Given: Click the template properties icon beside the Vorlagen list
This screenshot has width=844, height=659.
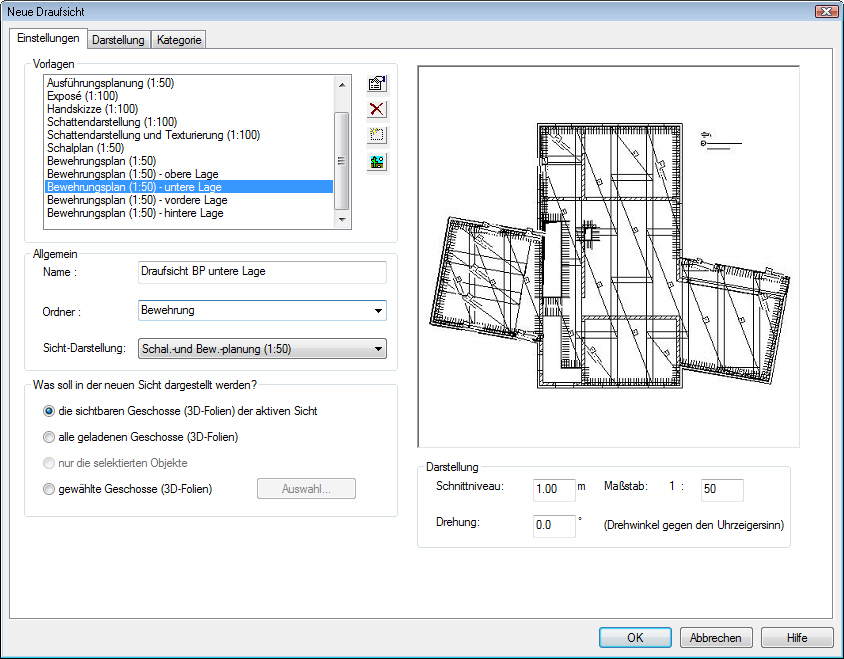Looking at the screenshot, I should click(x=377, y=83).
